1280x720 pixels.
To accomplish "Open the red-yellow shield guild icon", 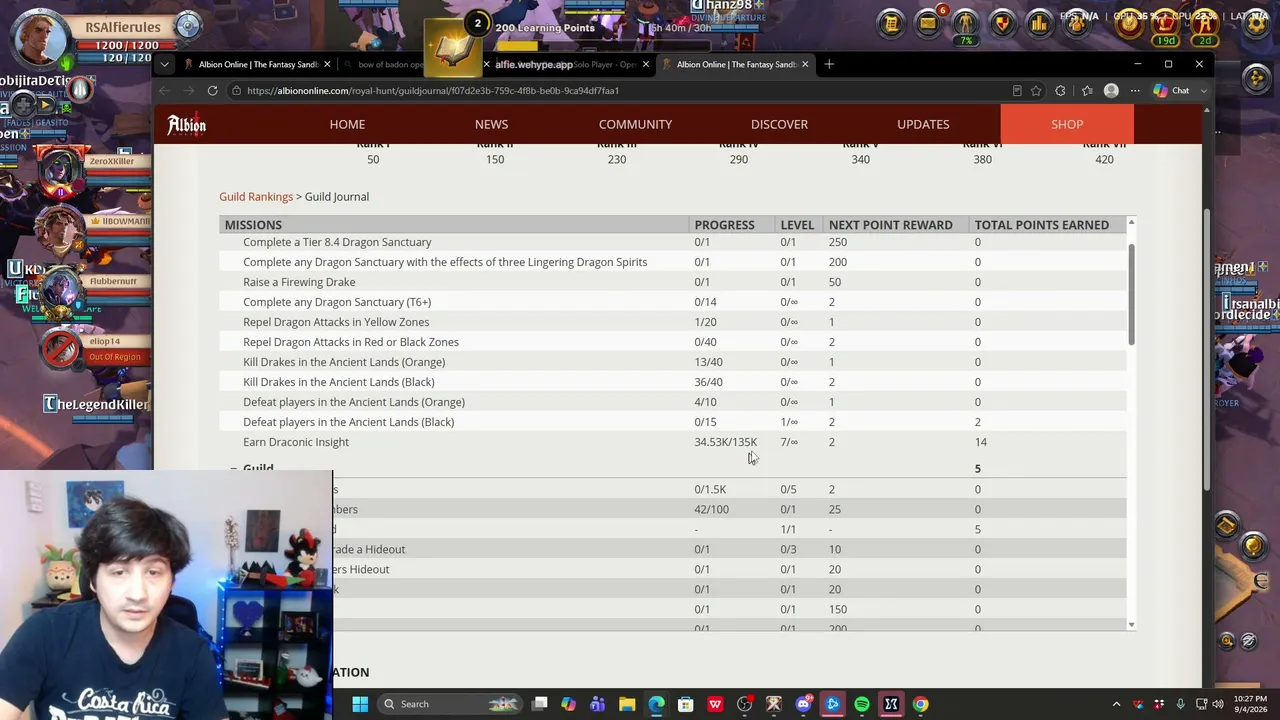I will [1002, 23].
